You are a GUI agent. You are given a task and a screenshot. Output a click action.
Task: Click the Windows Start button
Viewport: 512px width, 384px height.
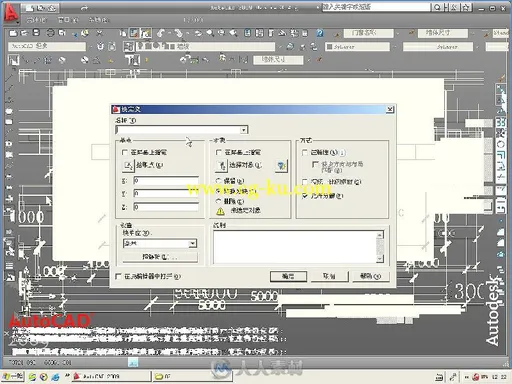pos(13,376)
